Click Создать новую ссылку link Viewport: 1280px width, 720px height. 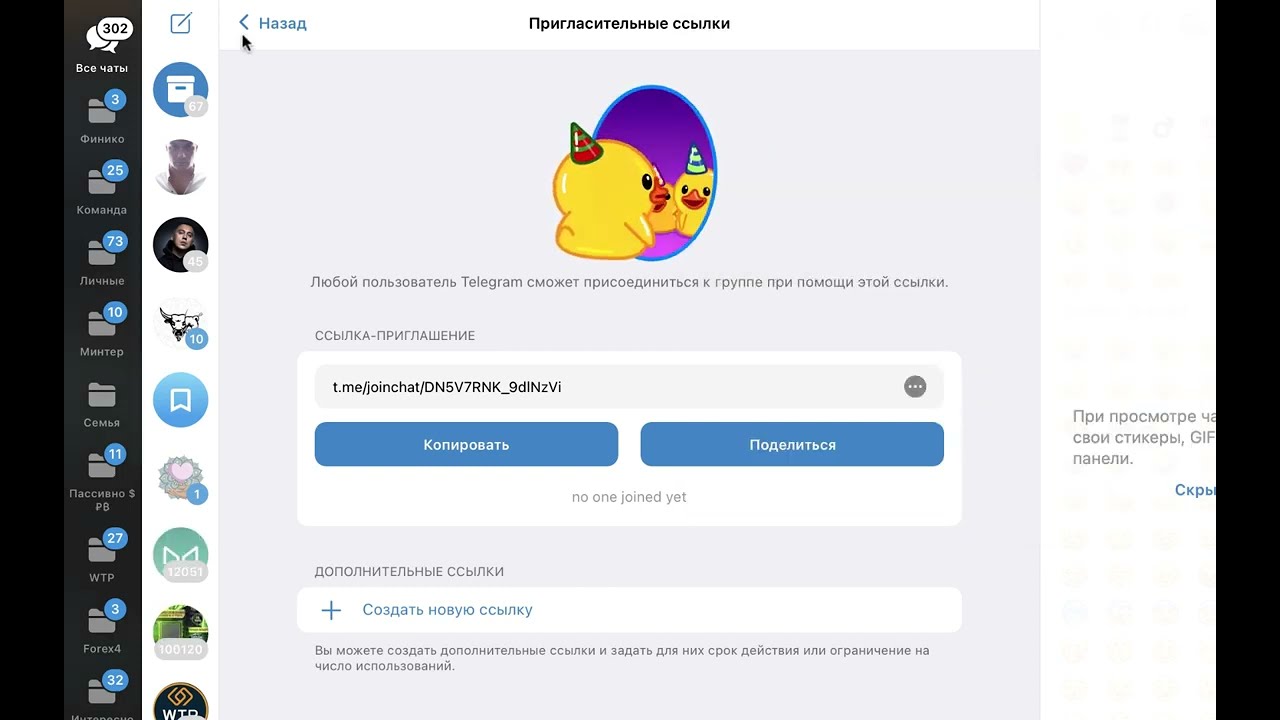pos(447,610)
